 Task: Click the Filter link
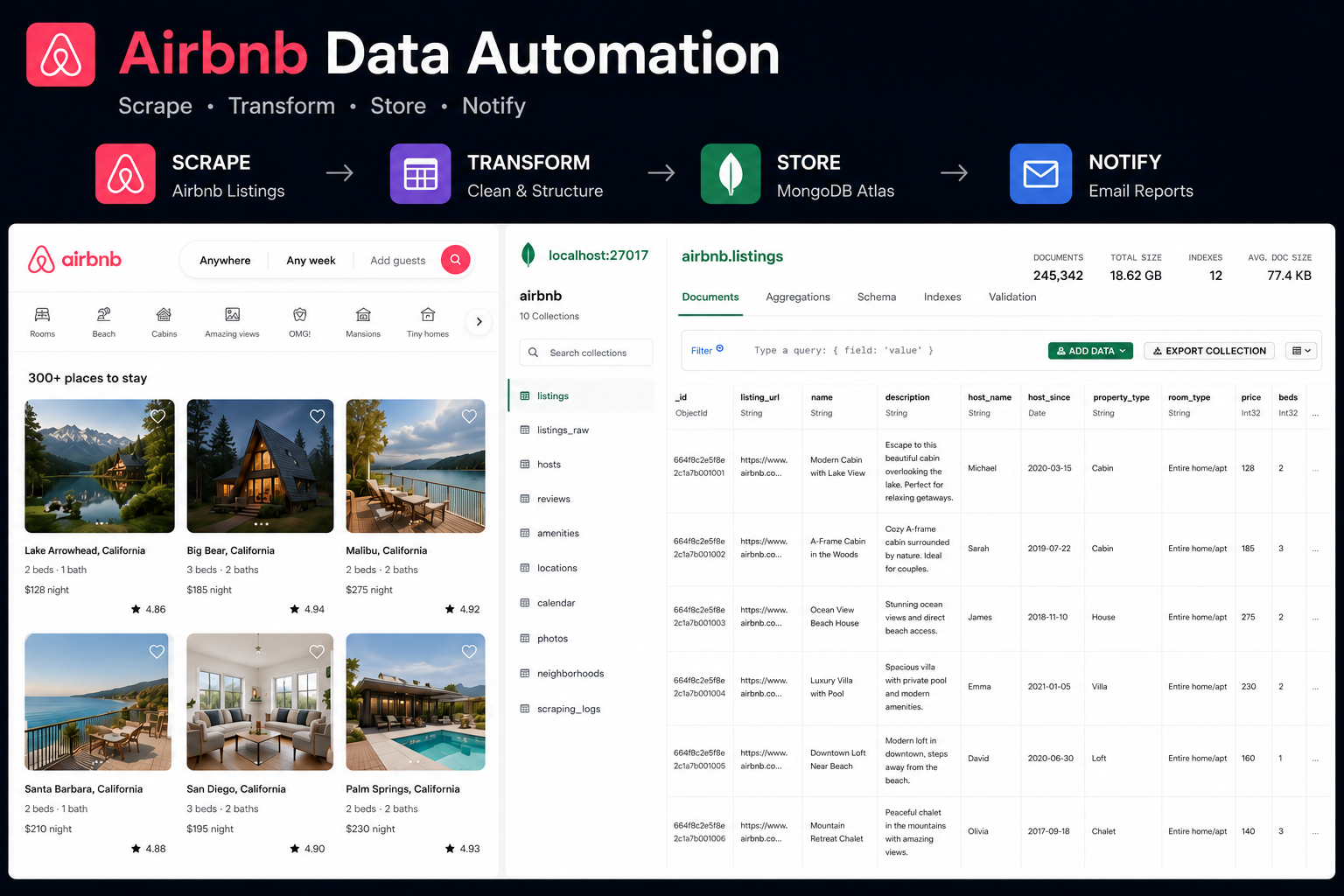point(702,351)
